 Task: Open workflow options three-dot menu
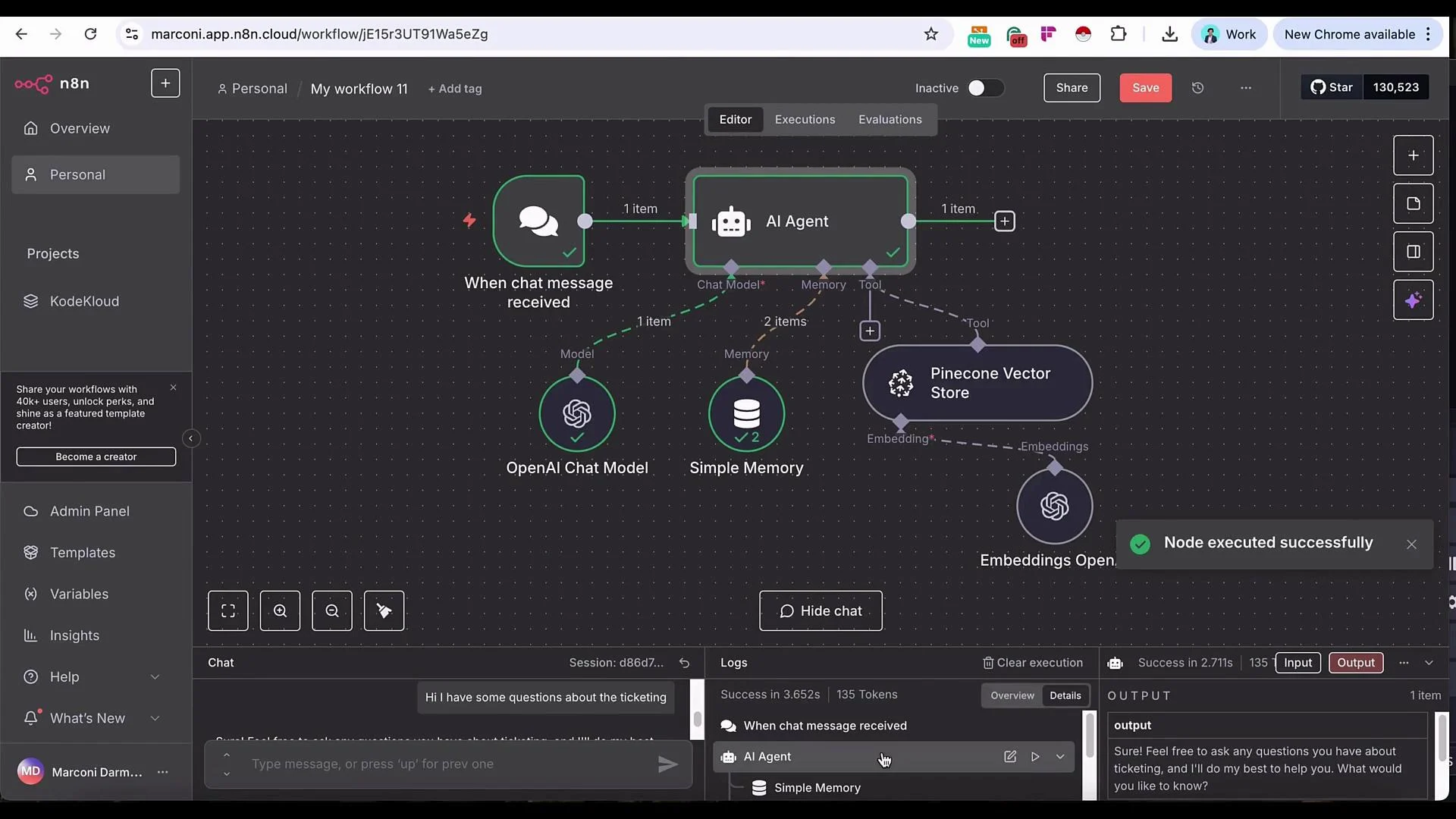click(x=1246, y=88)
